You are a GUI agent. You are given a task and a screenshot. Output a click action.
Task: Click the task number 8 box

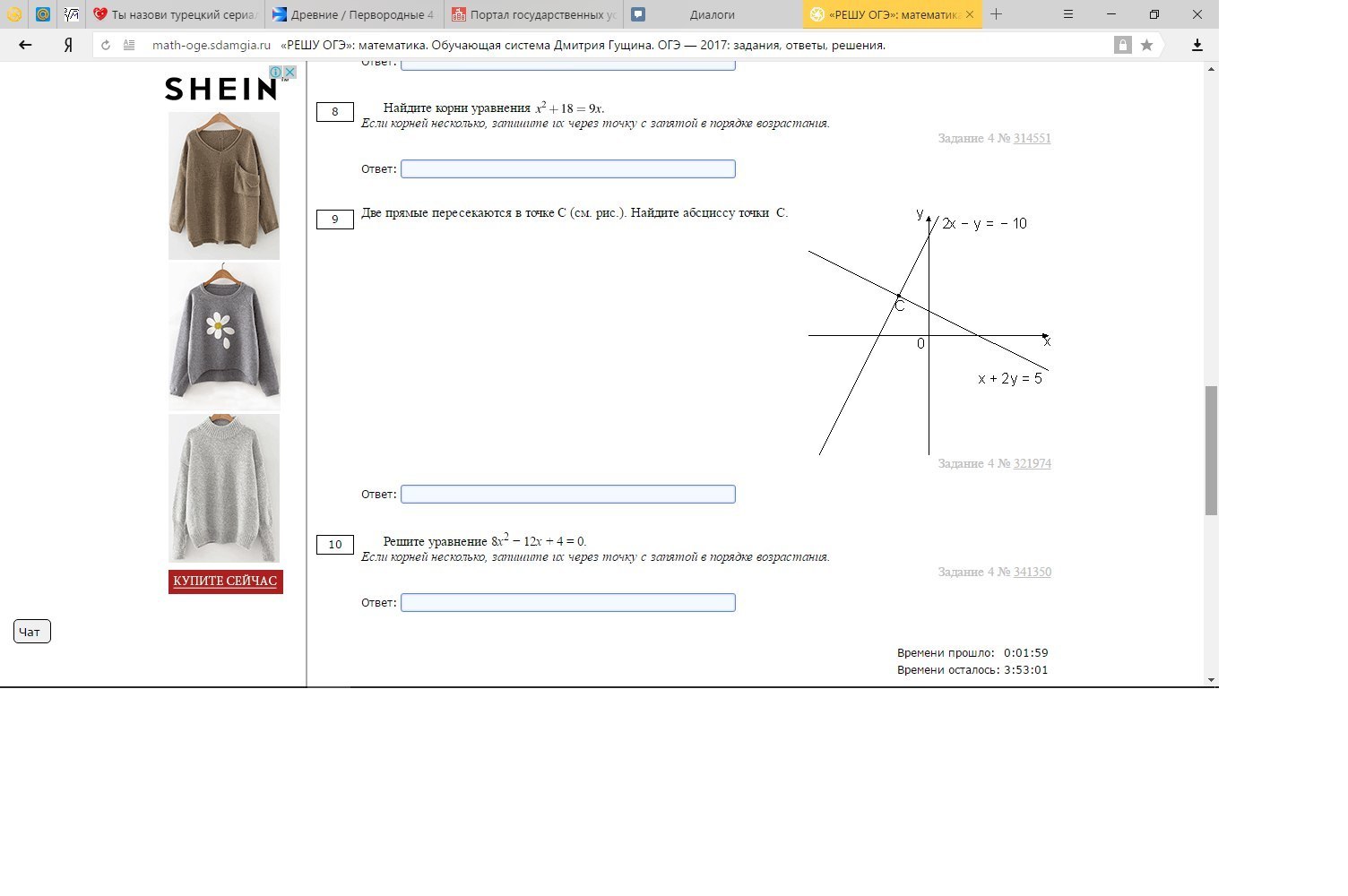[335, 112]
